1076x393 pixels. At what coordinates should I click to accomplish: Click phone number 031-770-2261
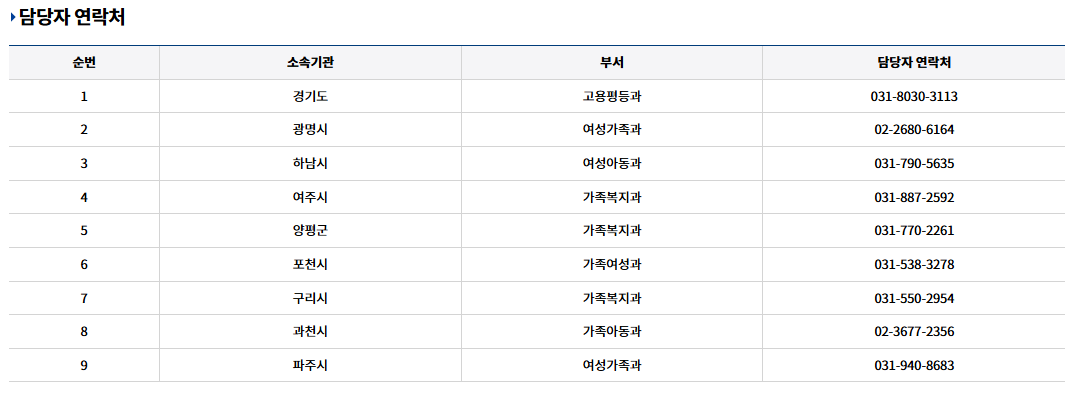click(x=914, y=230)
